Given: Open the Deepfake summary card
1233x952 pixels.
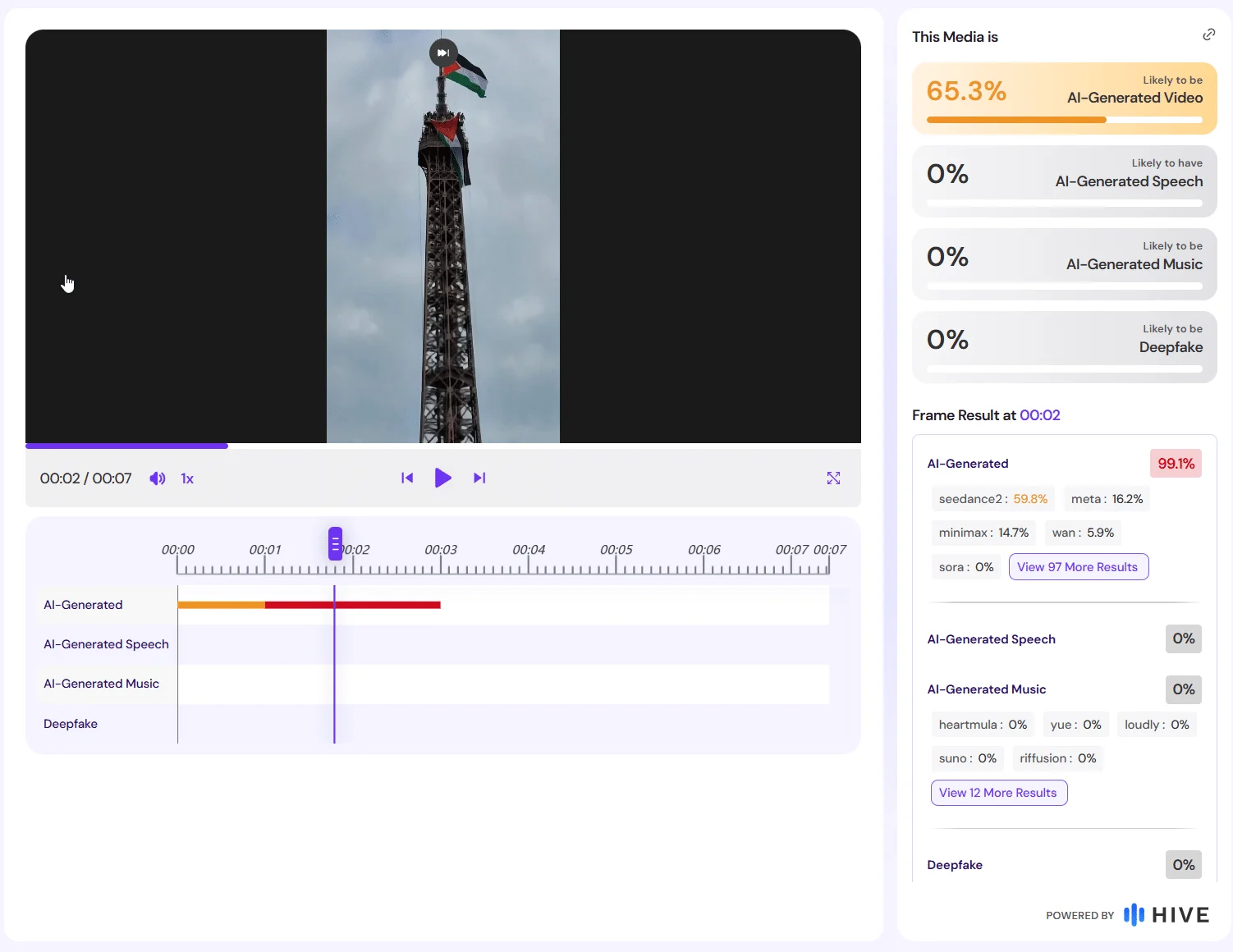Looking at the screenshot, I should (1064, 347).
